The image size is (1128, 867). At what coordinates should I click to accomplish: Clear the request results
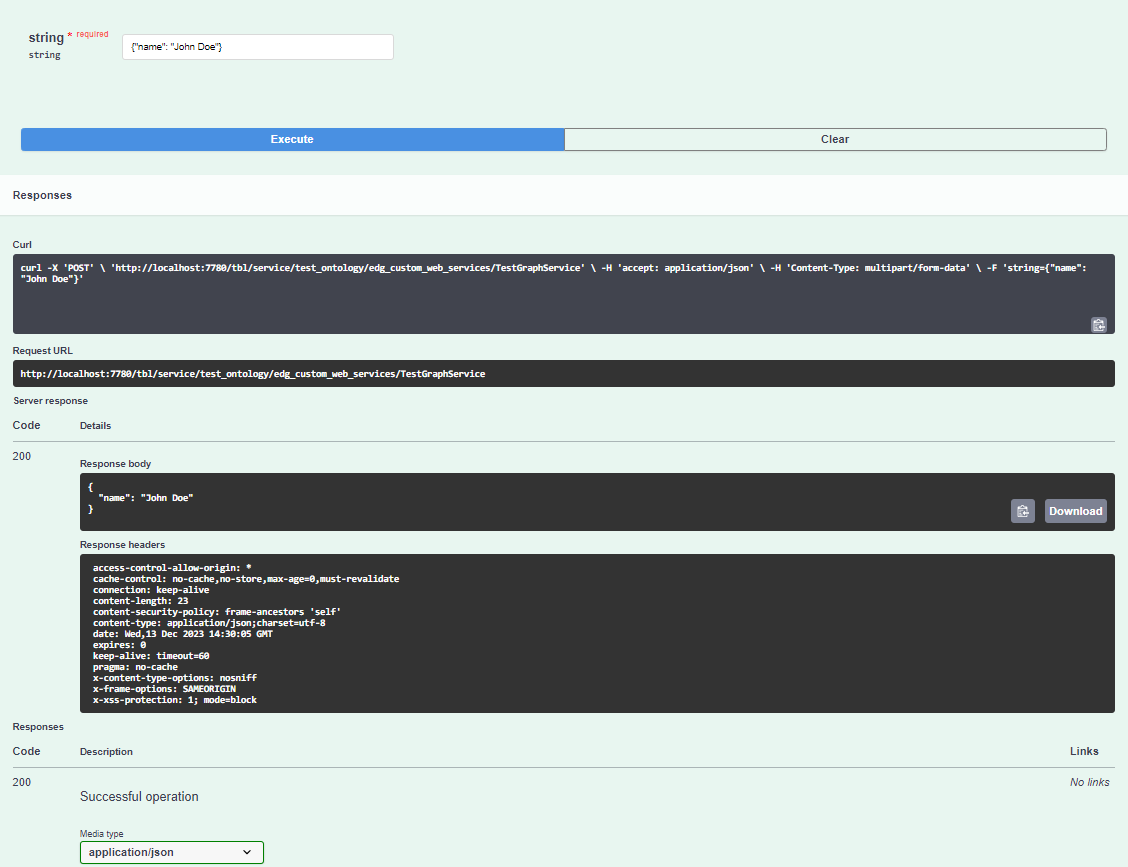tap(835, 139)
